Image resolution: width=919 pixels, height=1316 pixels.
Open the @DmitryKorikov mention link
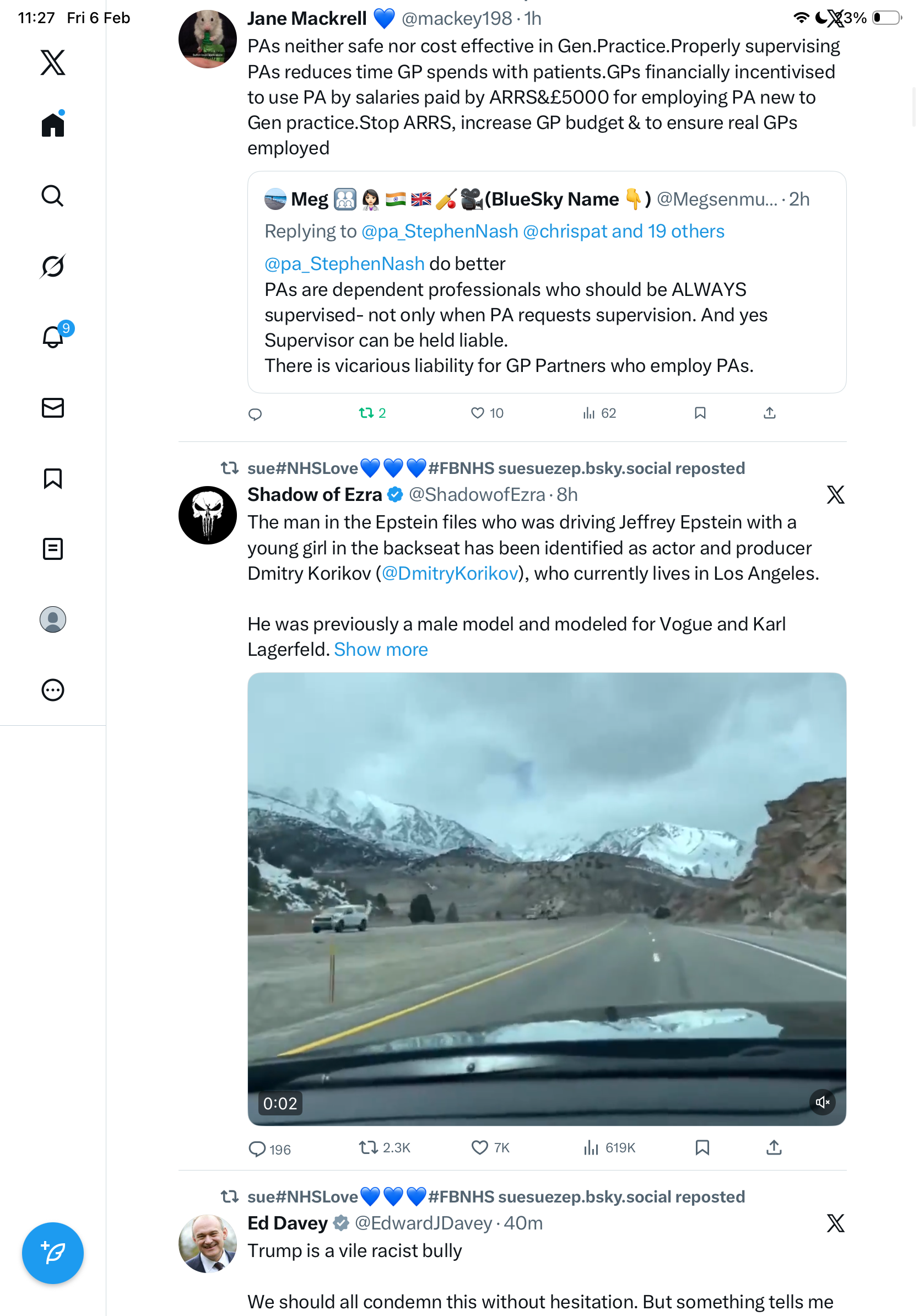[x=450, y=573]
